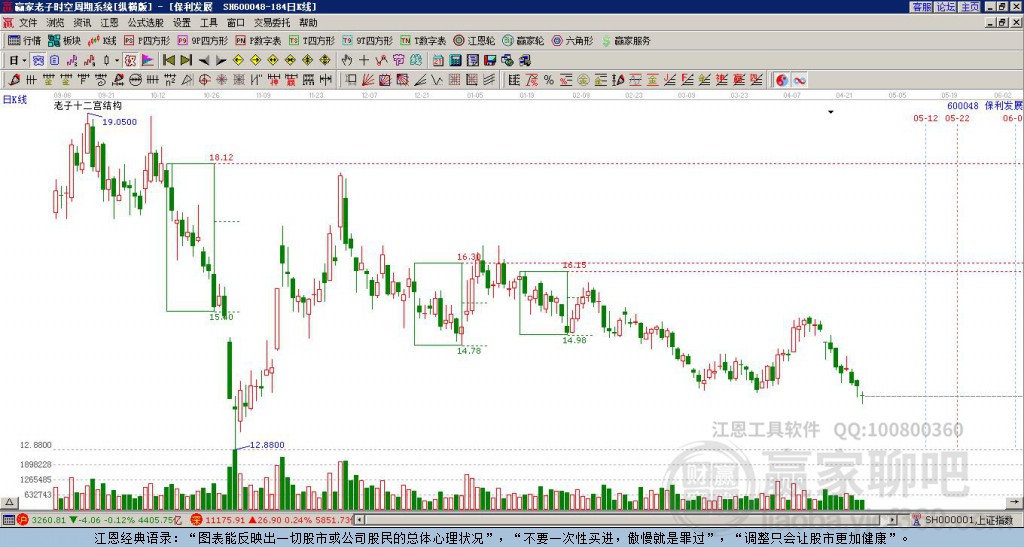Click the scrollbar right arrow button
Screen dimensions: 1024x548
pyautogui.click(x=893, y=520)
